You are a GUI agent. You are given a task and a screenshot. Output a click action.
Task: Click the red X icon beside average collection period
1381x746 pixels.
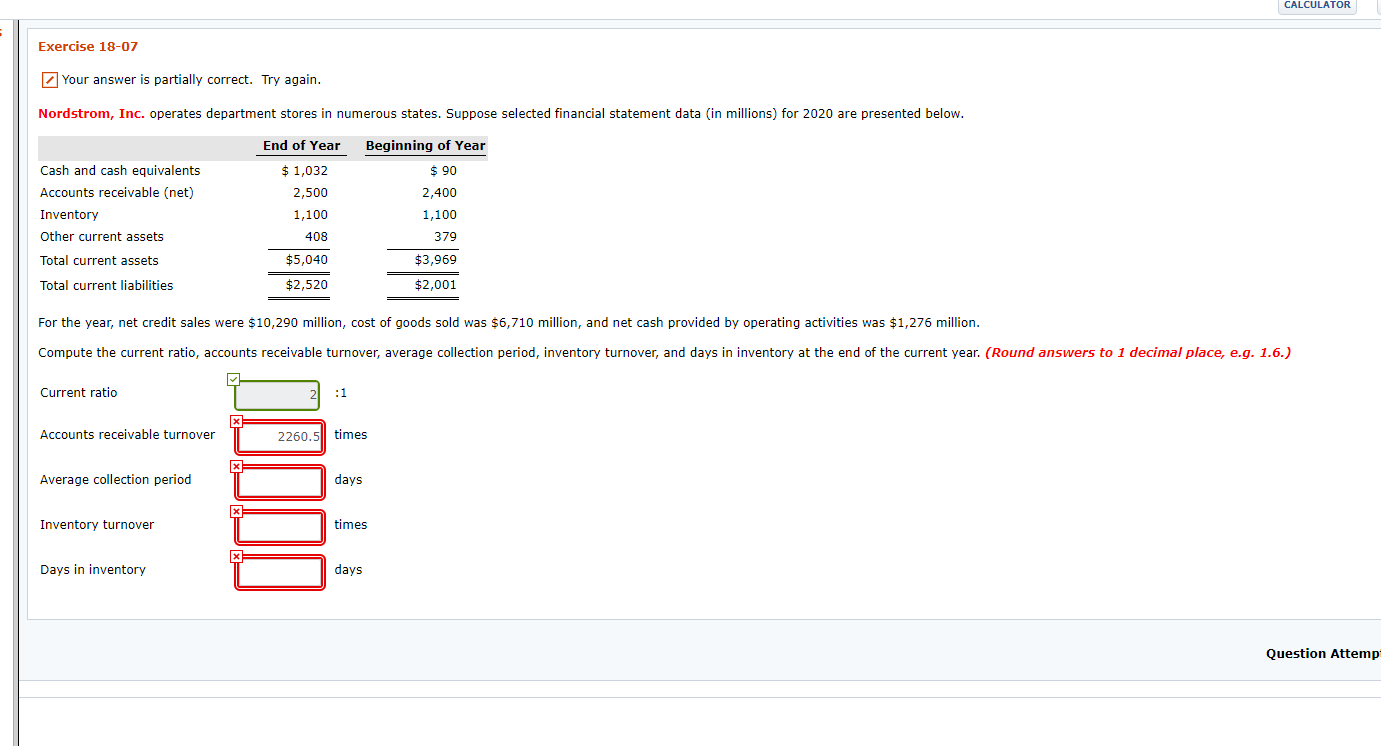tap(236, 467)
